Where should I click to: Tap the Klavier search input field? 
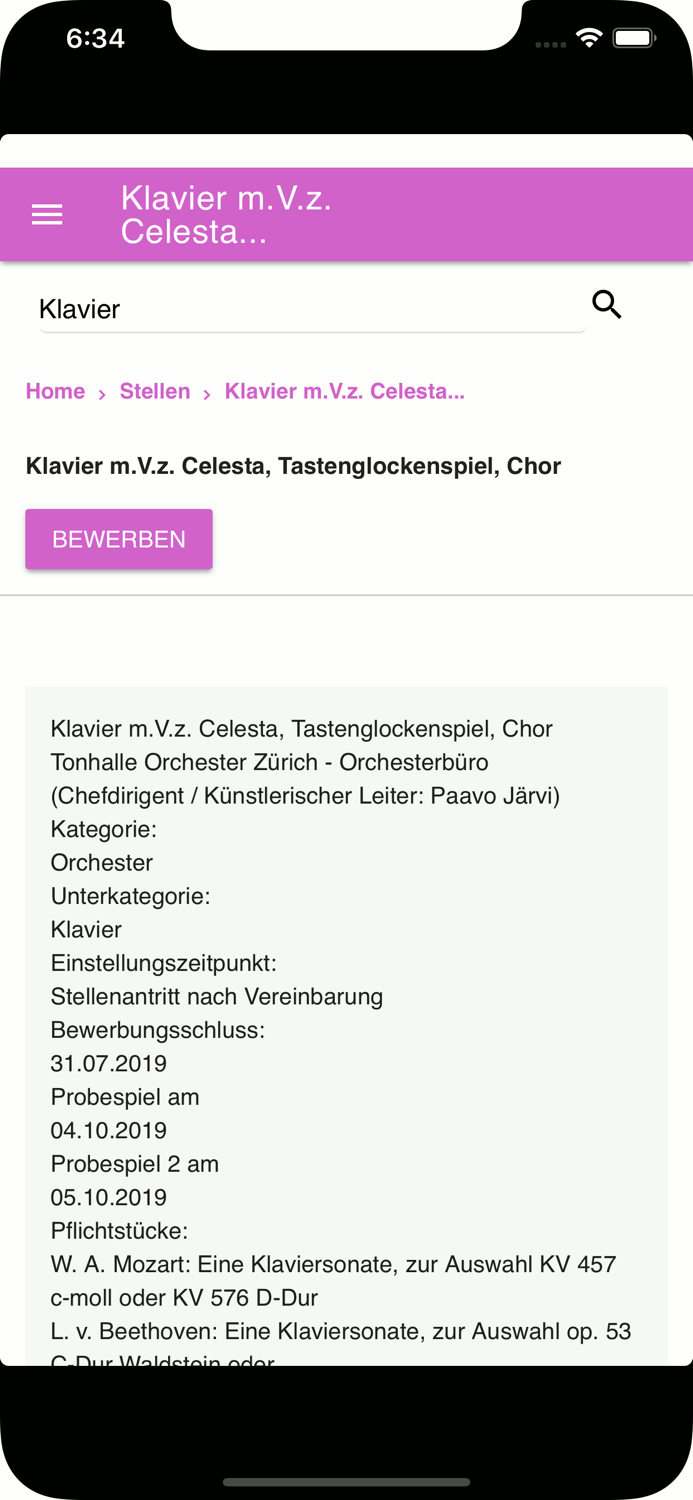[x=300, y=308]
